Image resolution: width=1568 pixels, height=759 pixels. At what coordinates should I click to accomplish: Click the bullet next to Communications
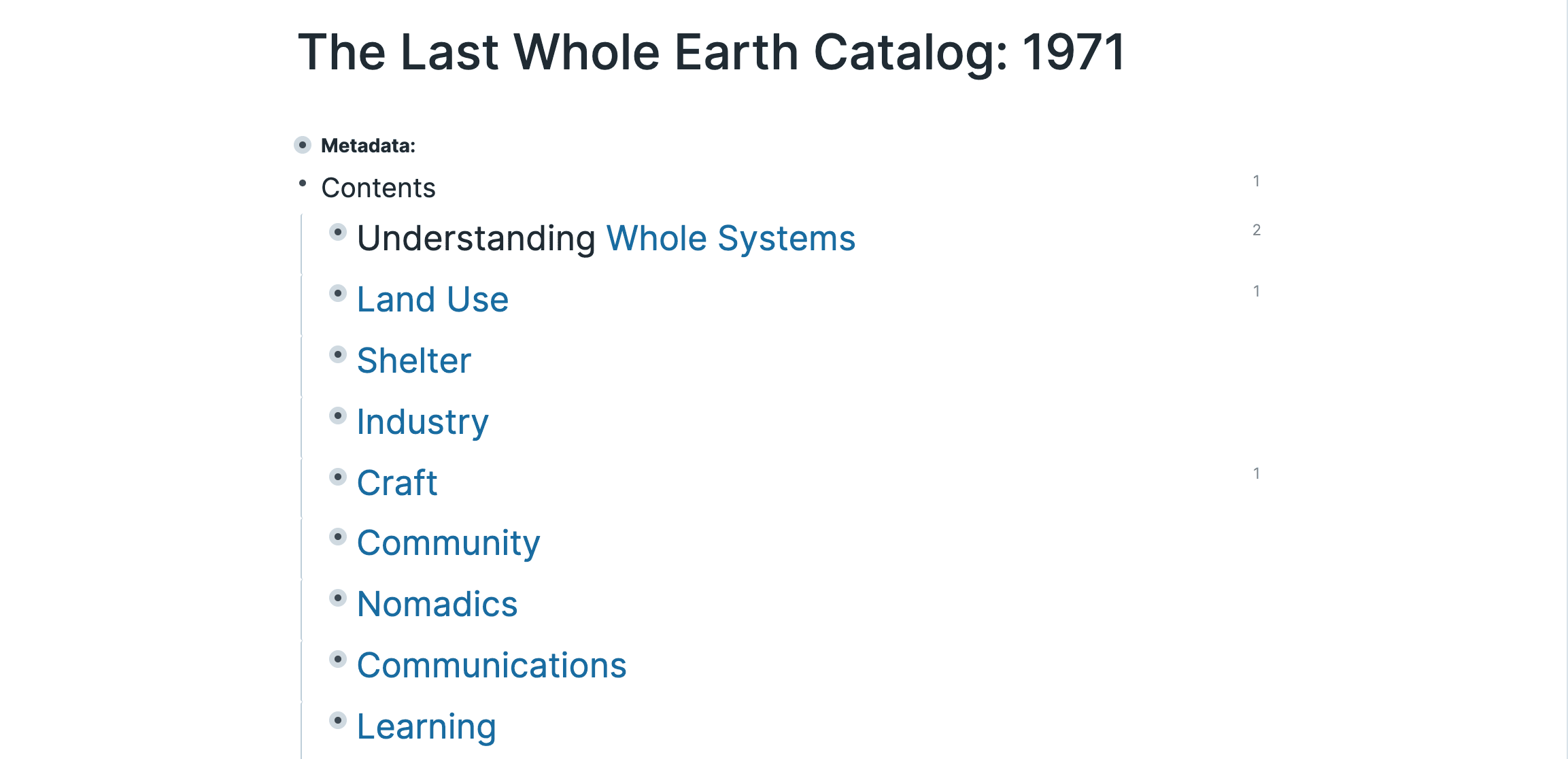click(x=338, y=660)
